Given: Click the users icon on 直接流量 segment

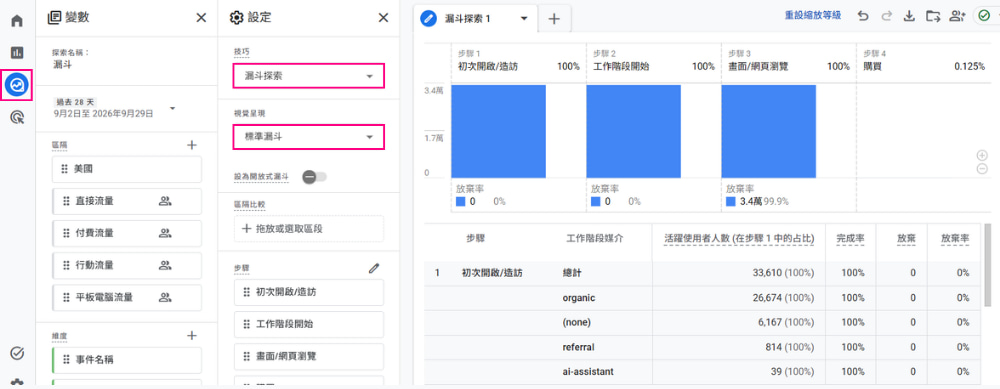Looking at the screenshot, I should coord(165,202).
